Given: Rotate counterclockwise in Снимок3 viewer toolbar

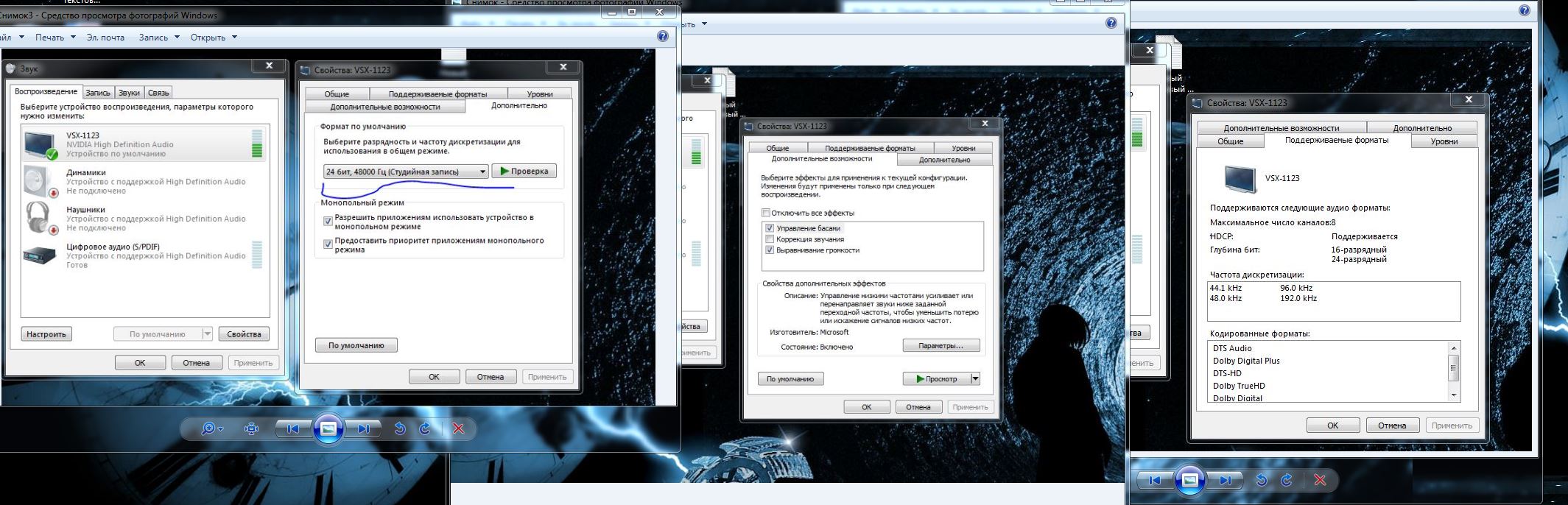Looking at the screenshot, I should (400, 428).
